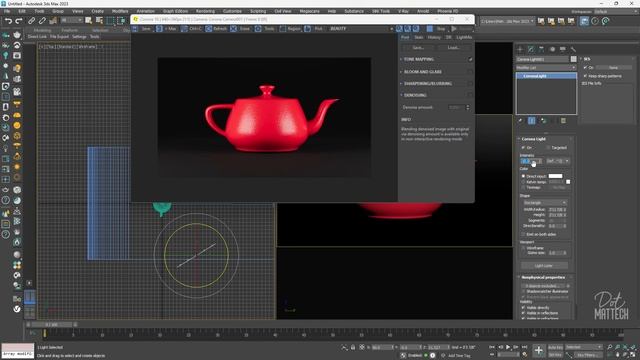
Task: Select the Direct input color radio button
Action: click(524, 176)
